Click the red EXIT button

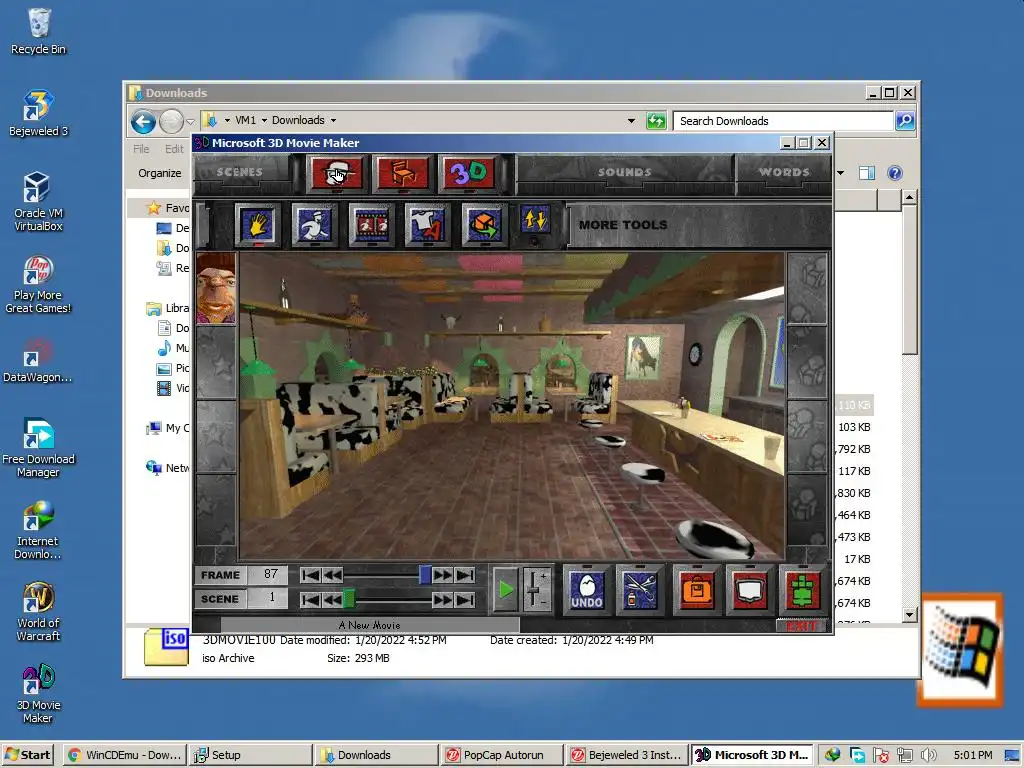[x=802, y=626]
